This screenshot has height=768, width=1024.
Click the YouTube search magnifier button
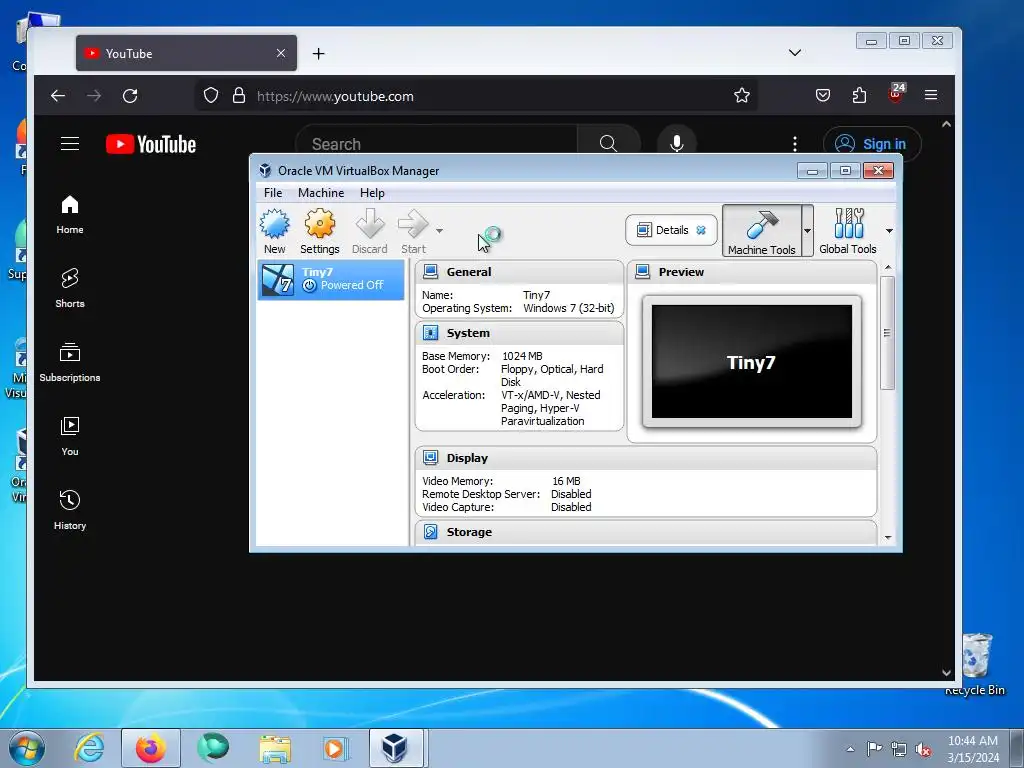coord(609,144)
